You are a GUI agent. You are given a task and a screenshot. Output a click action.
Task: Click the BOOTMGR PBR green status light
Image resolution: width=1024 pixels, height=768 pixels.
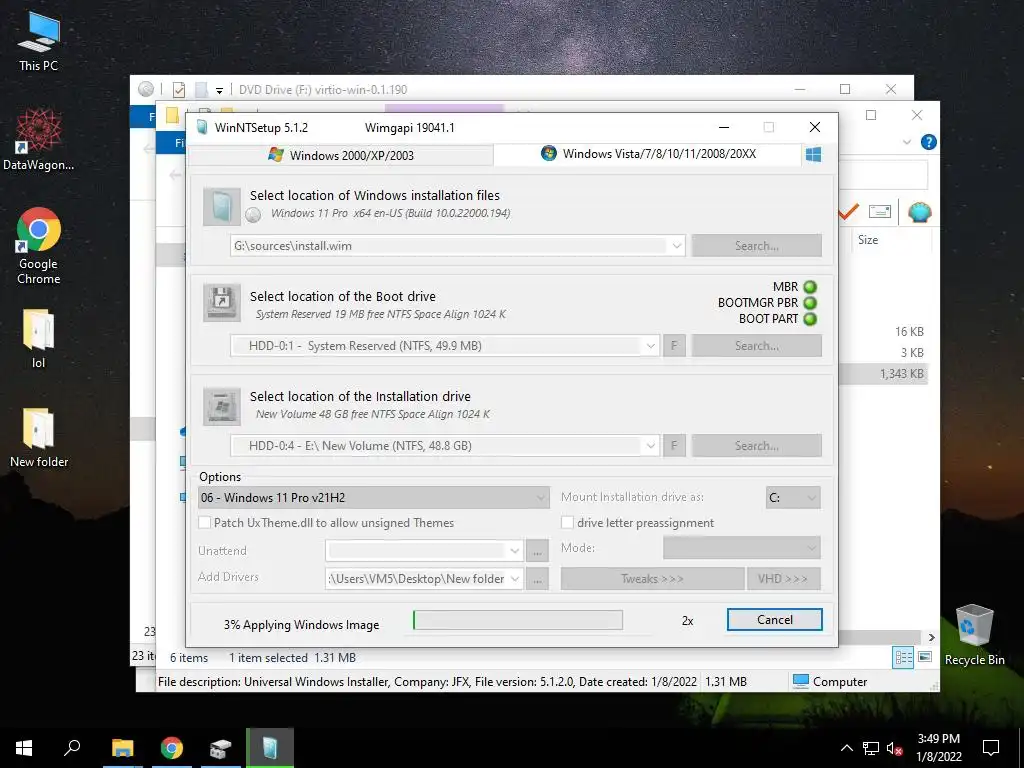coord(810,303)
